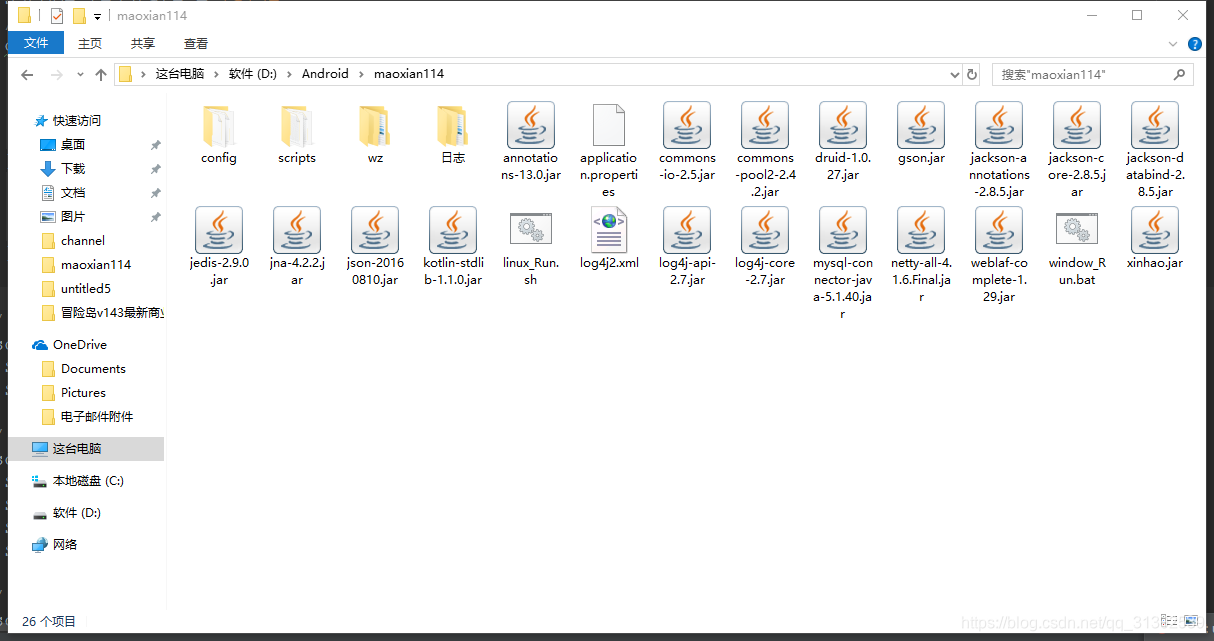Viewport: 1214px width, 641px height.
Task: Select log4j-core-2.7.jar file
Action: pyautogui.click(x=765, y=247)
